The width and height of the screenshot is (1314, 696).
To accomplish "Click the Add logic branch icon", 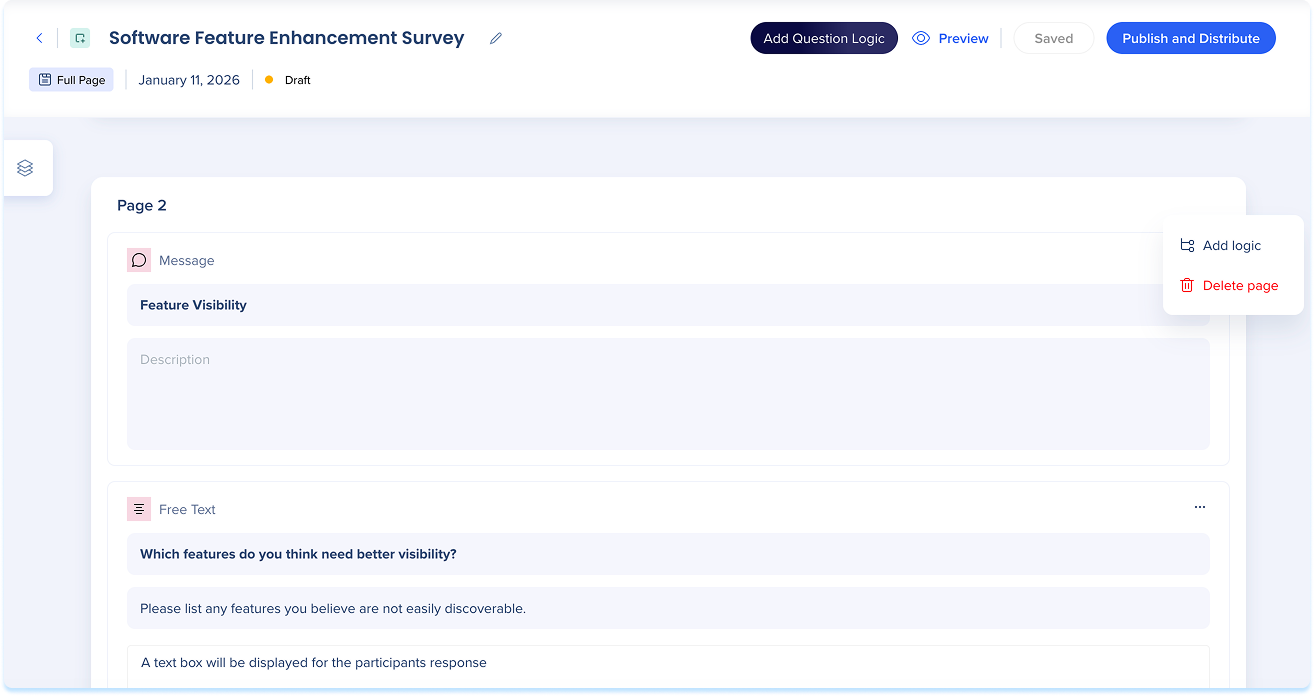I will tap(1187, 245).
